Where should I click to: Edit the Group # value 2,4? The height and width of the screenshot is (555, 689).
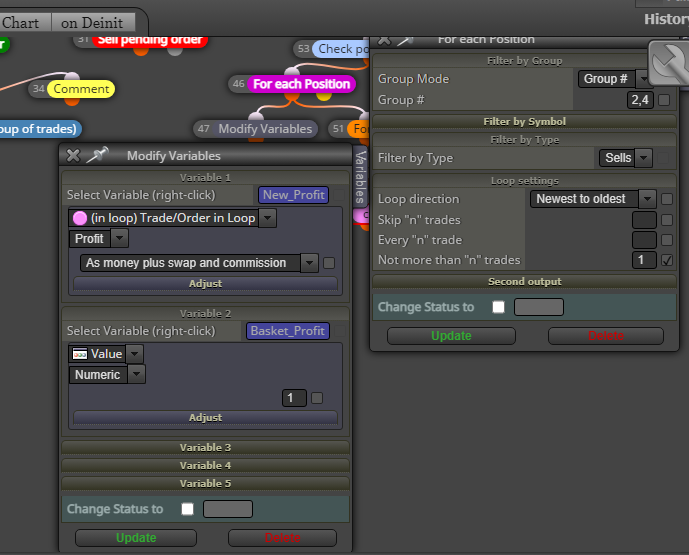click(640, 100)
